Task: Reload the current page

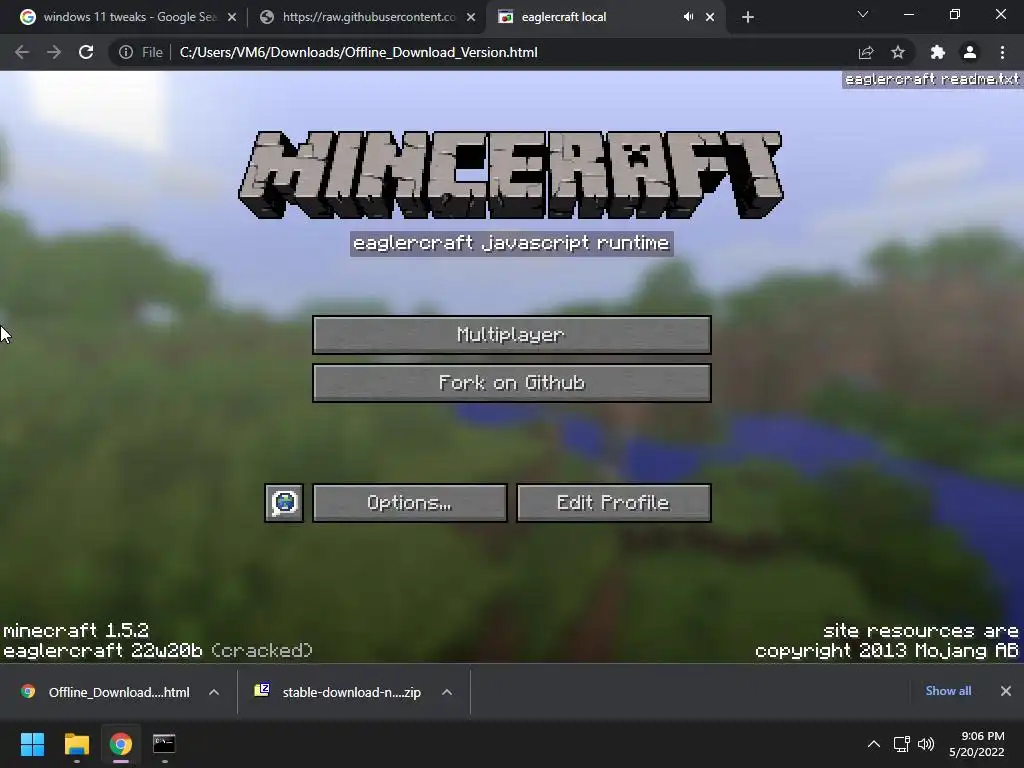Action: coord(86,52)
